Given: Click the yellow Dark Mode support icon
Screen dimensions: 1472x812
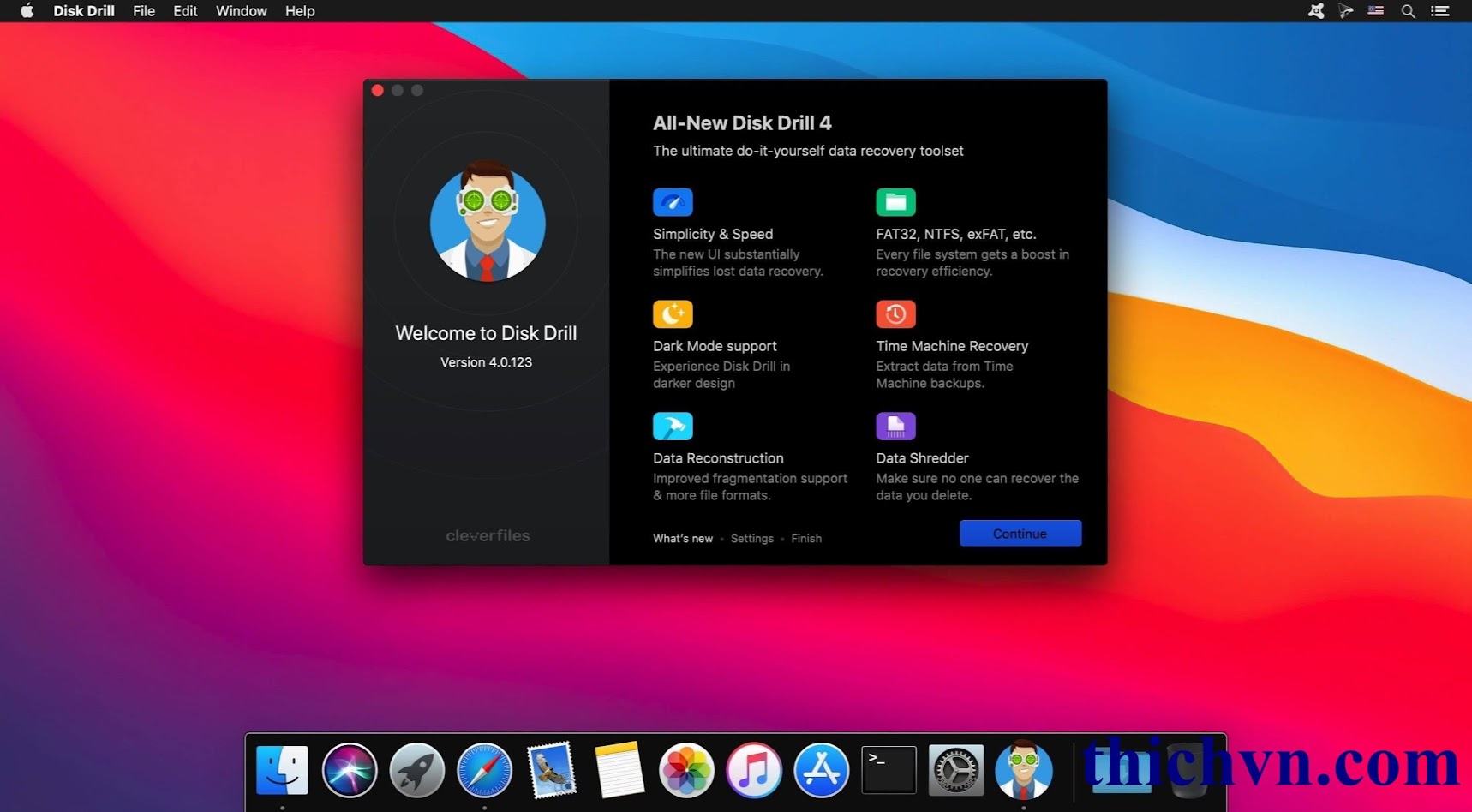Looking at the screenshot, I should (x=673, y=314).
